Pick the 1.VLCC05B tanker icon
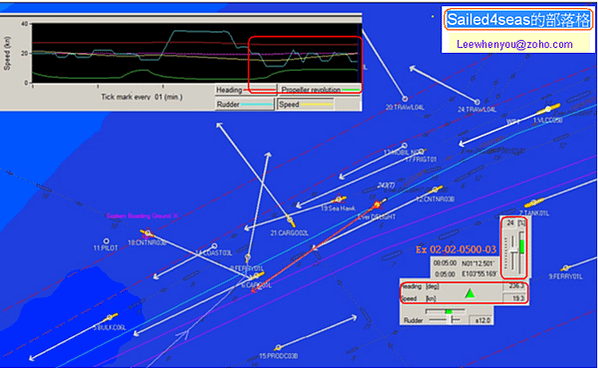This screenshot has width=598, height=369. click(x=549, y=109)
